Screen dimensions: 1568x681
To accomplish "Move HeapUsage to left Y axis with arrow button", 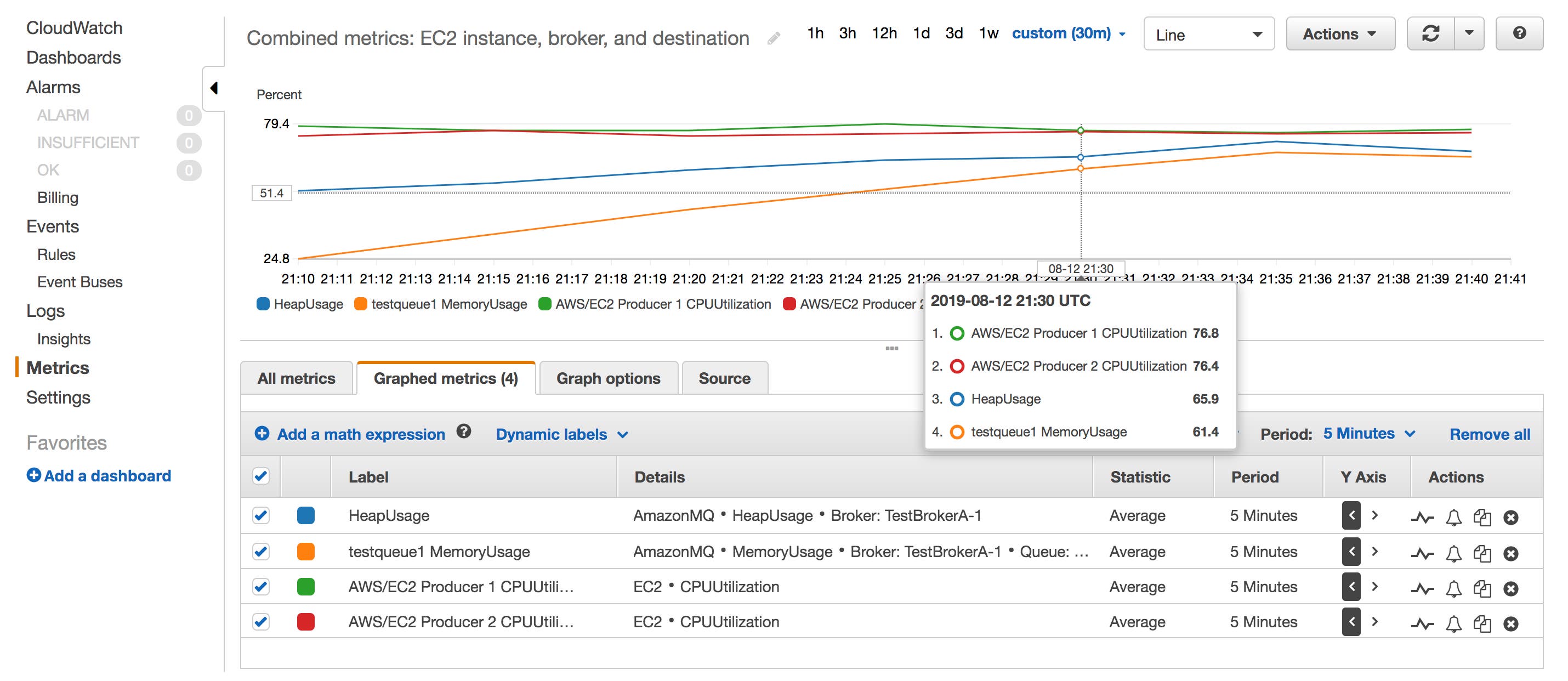I will pos(1351,515).
